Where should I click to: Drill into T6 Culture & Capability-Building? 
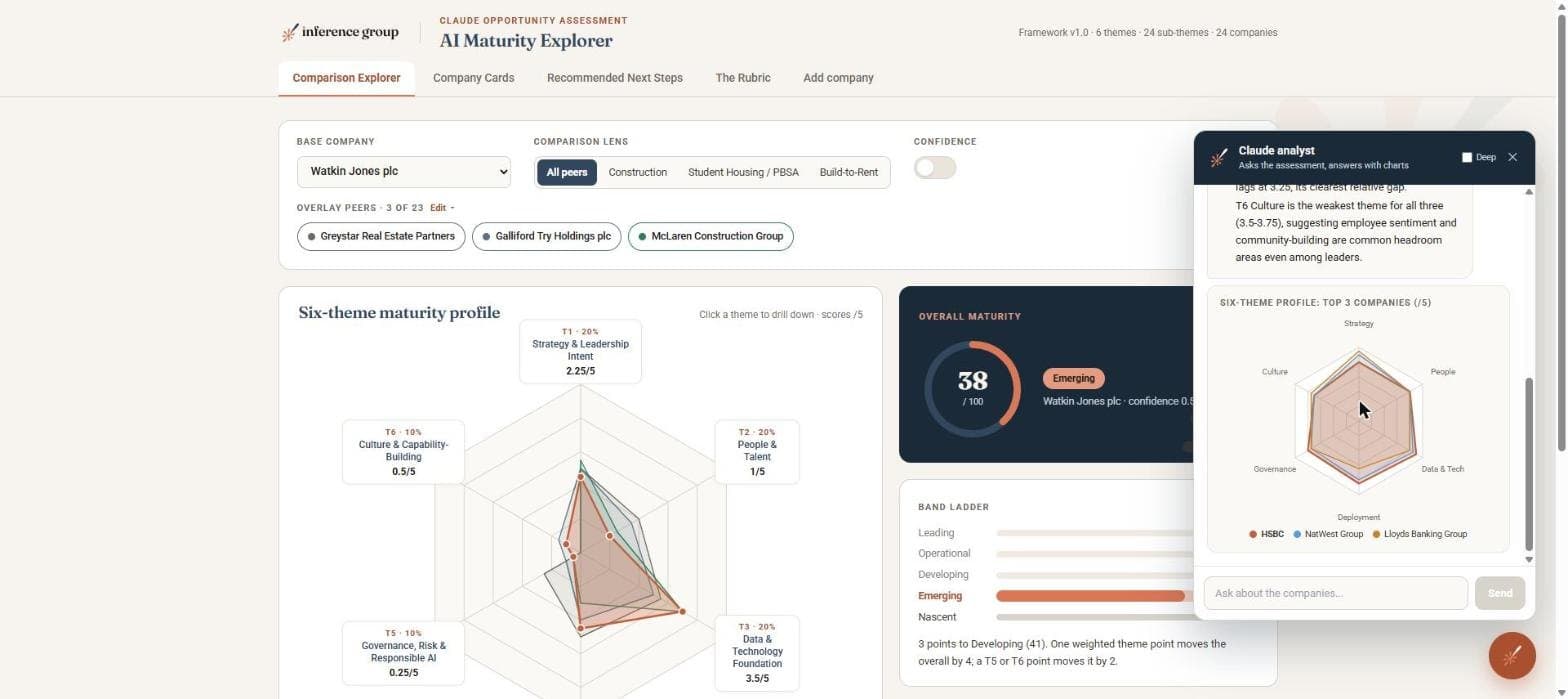(403, 452)
